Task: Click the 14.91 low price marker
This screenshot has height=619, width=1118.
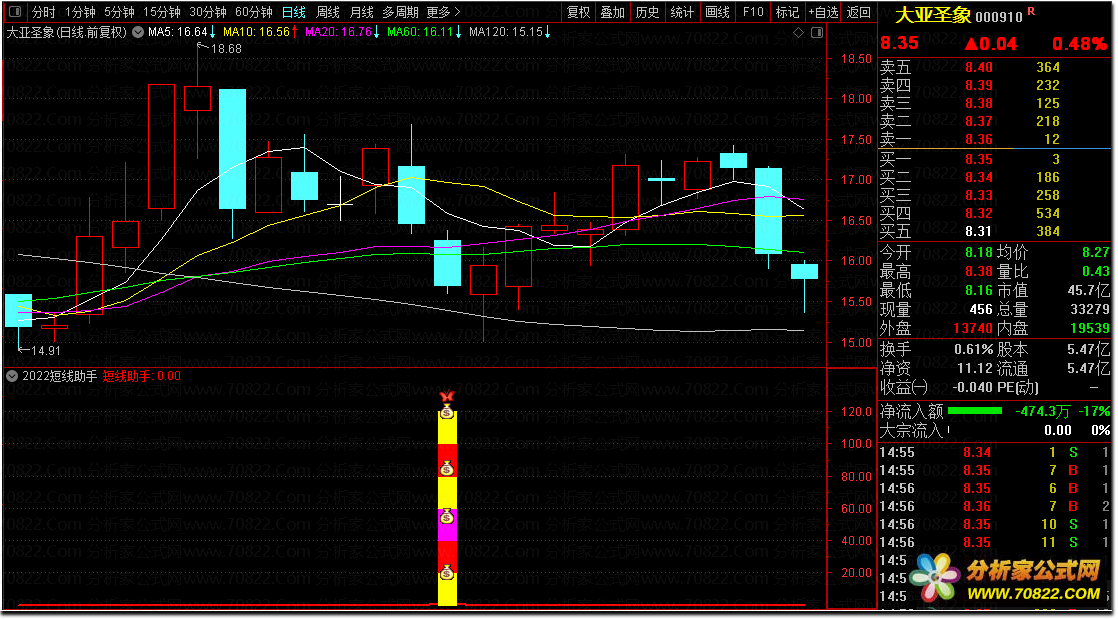Action: [46, 350]
